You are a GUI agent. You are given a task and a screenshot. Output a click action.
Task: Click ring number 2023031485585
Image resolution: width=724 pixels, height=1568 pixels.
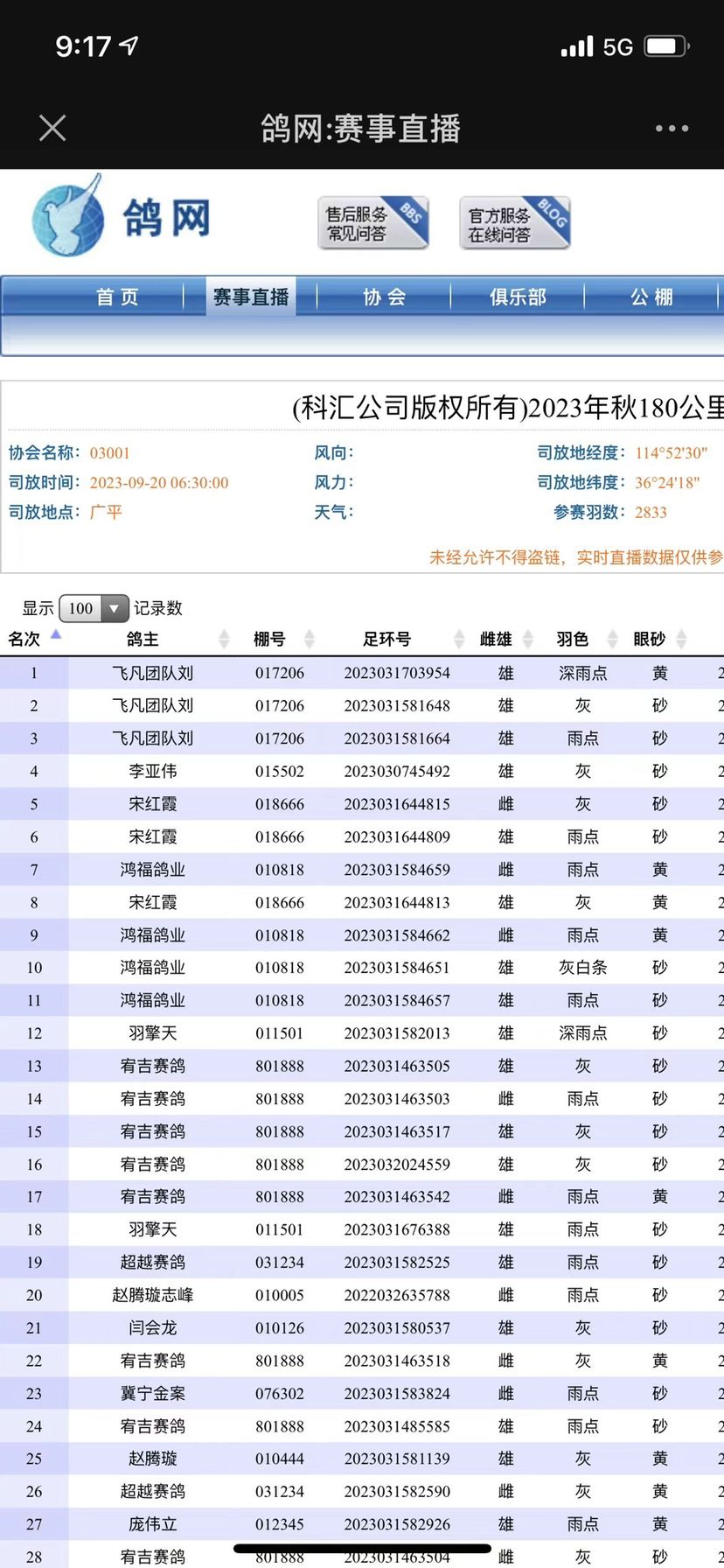click(x=397, y=1426)
